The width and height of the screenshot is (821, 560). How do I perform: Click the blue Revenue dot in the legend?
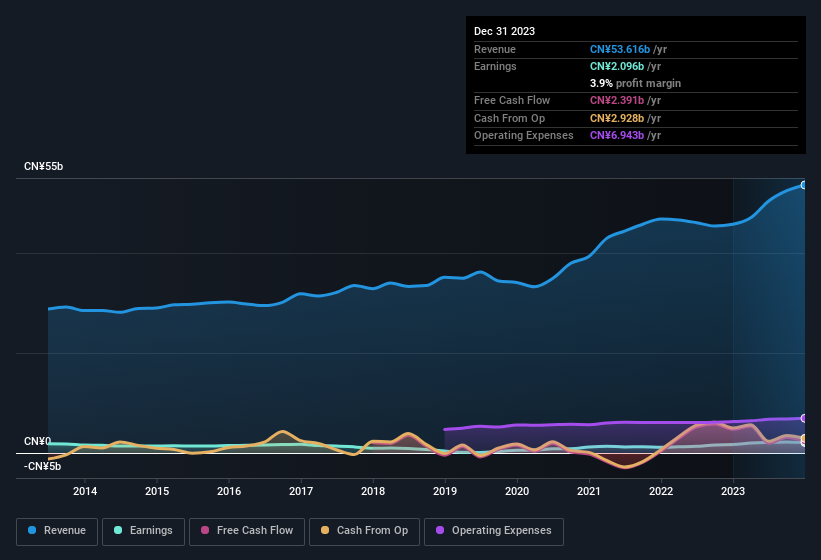(x=33, y=531)
